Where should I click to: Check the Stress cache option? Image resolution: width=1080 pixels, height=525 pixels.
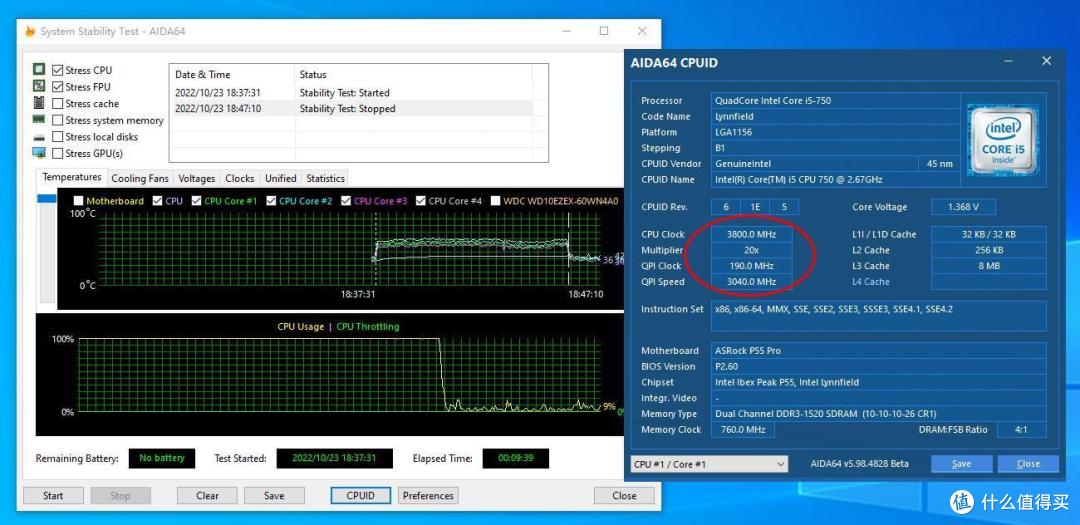pyautogui.click(x=58, y=103)
